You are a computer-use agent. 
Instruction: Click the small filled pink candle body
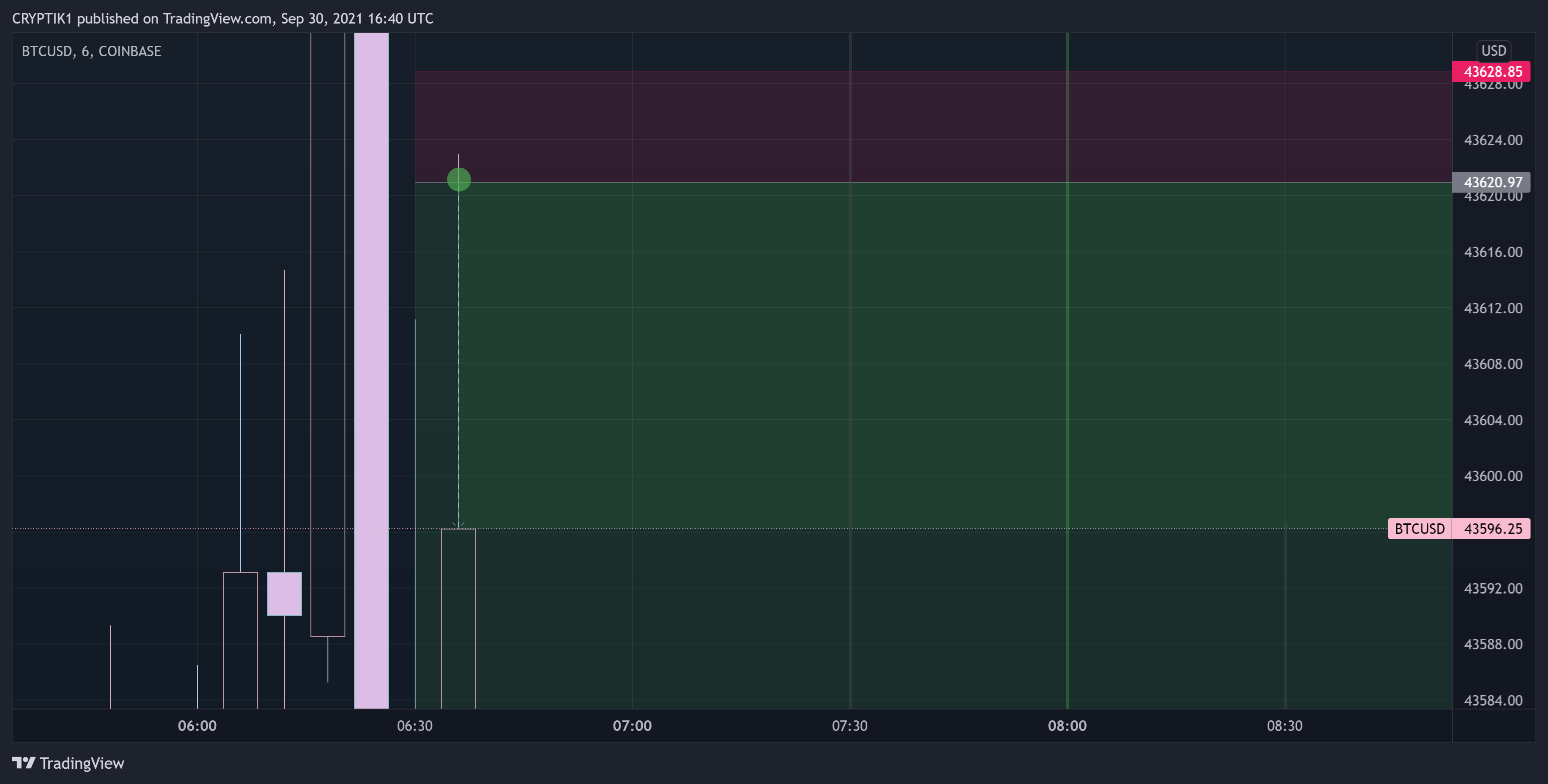click(284, 594)
